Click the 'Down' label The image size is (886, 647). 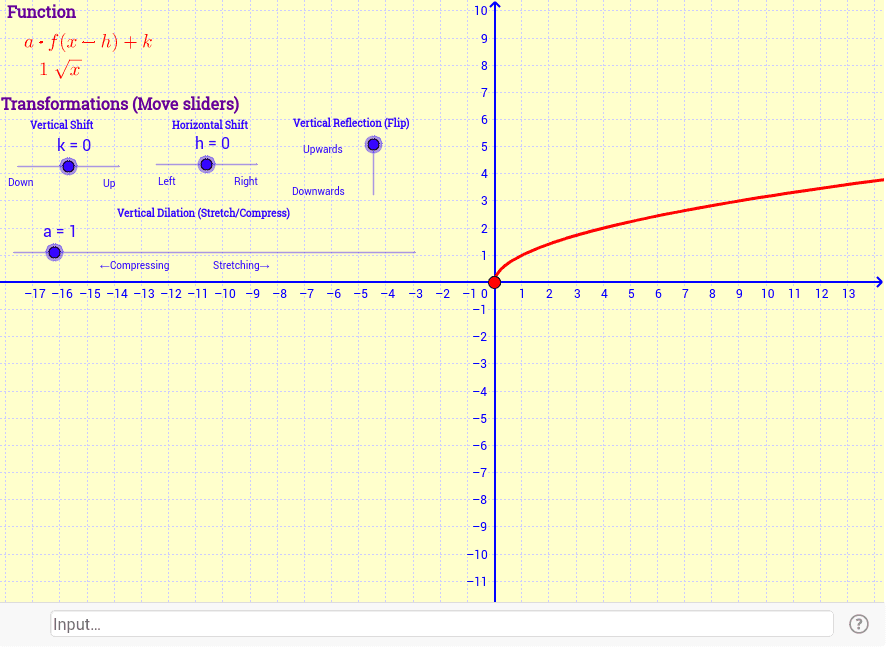point(21,183)
